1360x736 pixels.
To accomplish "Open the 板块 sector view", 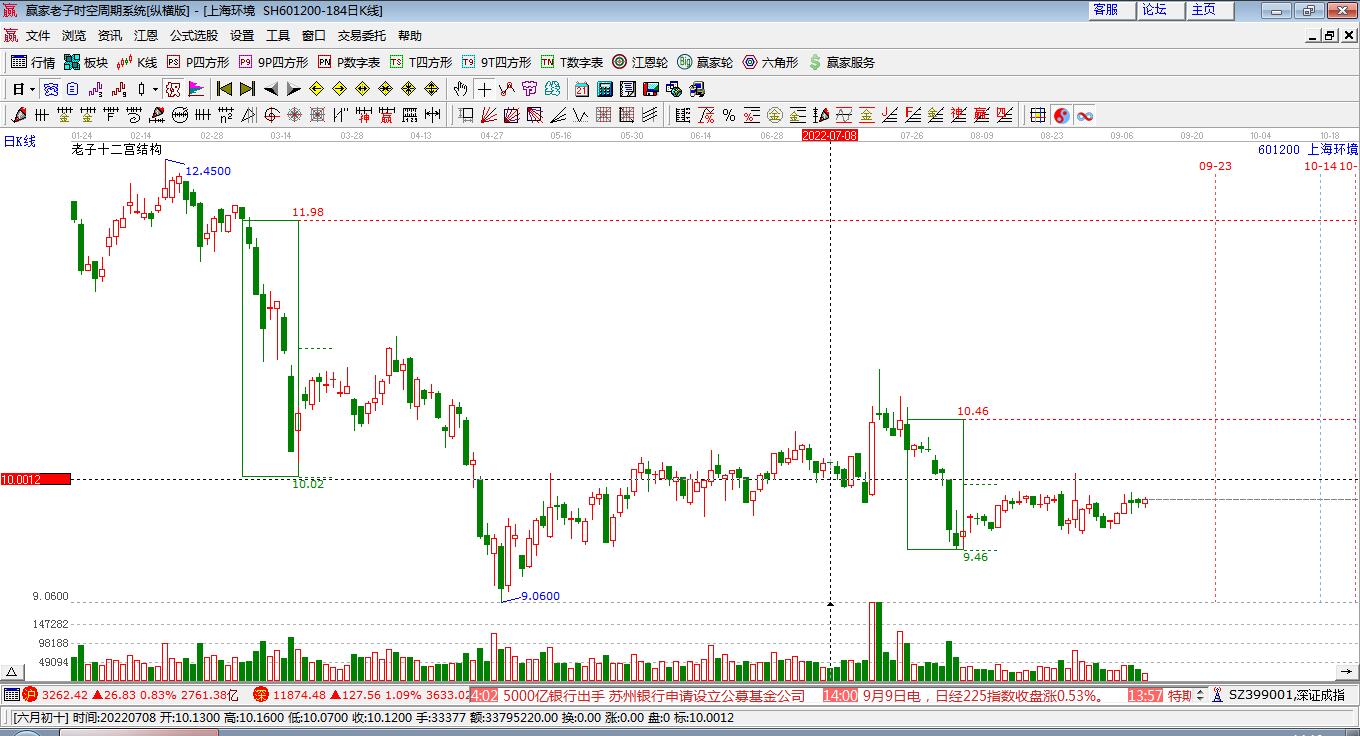I will [85, 62].
